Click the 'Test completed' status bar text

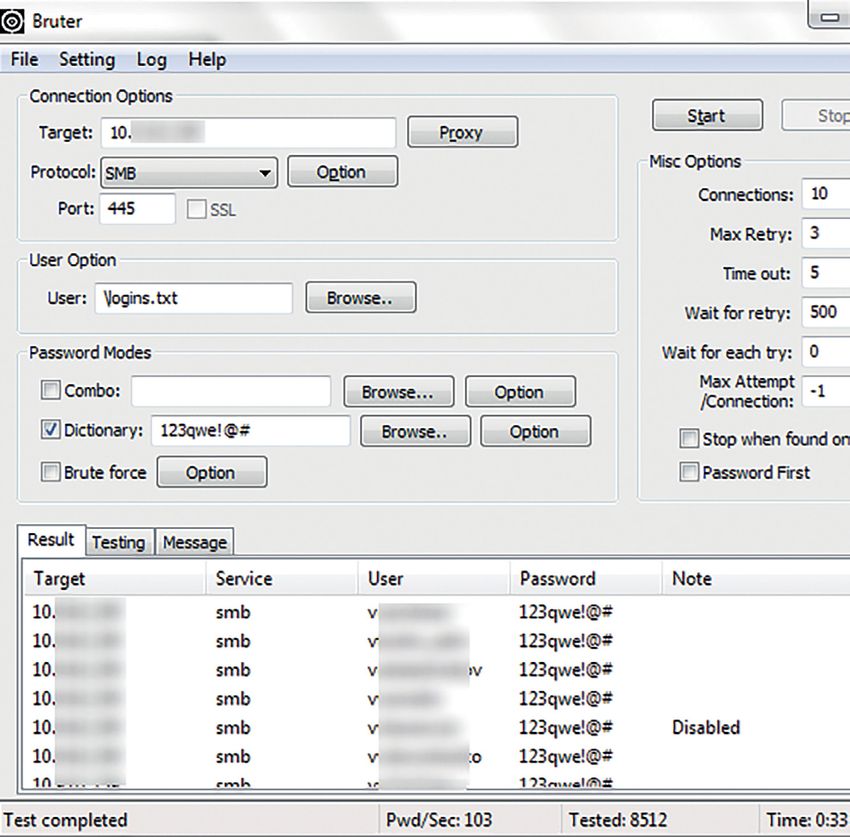(66, 820)
